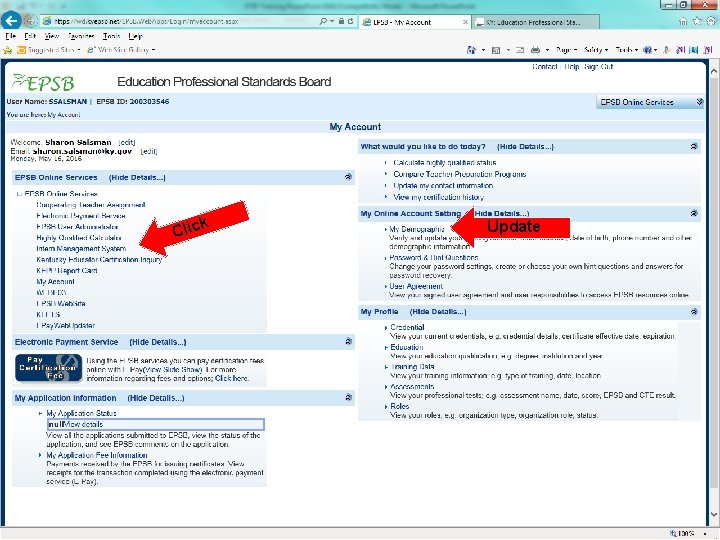Screen dimensions: 720x540
Task: Collapse the EPSB Online Services tree node
Action: tap(19, 194)
